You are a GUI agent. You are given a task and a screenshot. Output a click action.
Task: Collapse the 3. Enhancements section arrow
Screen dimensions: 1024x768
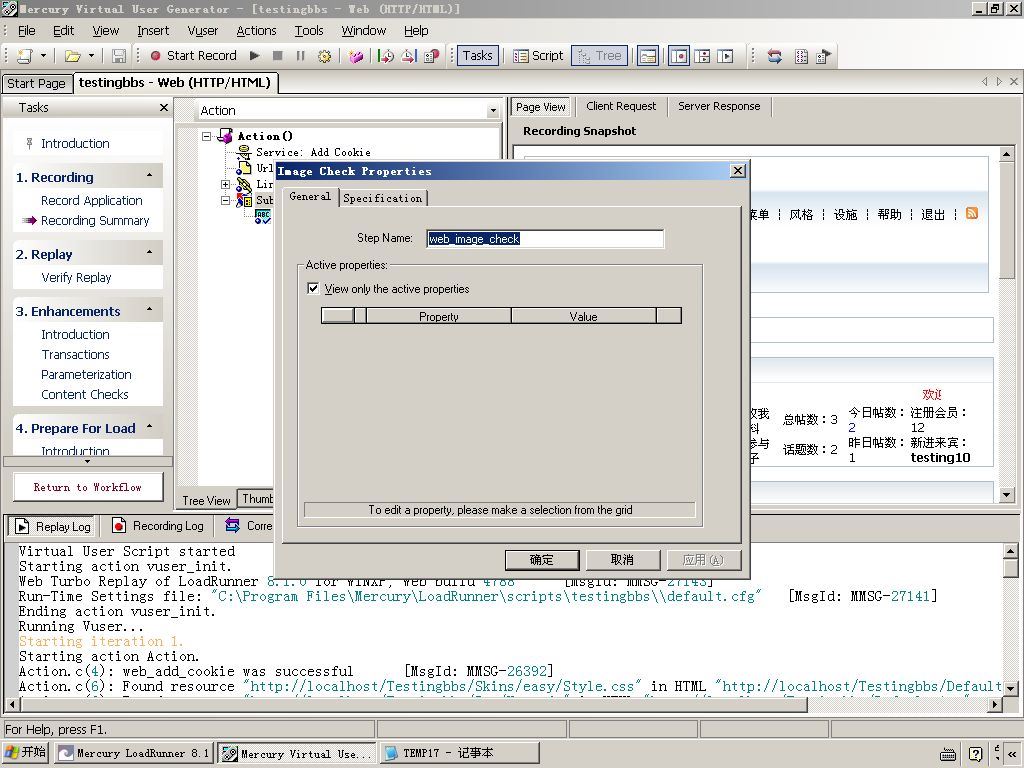click(x=150, y=309)
